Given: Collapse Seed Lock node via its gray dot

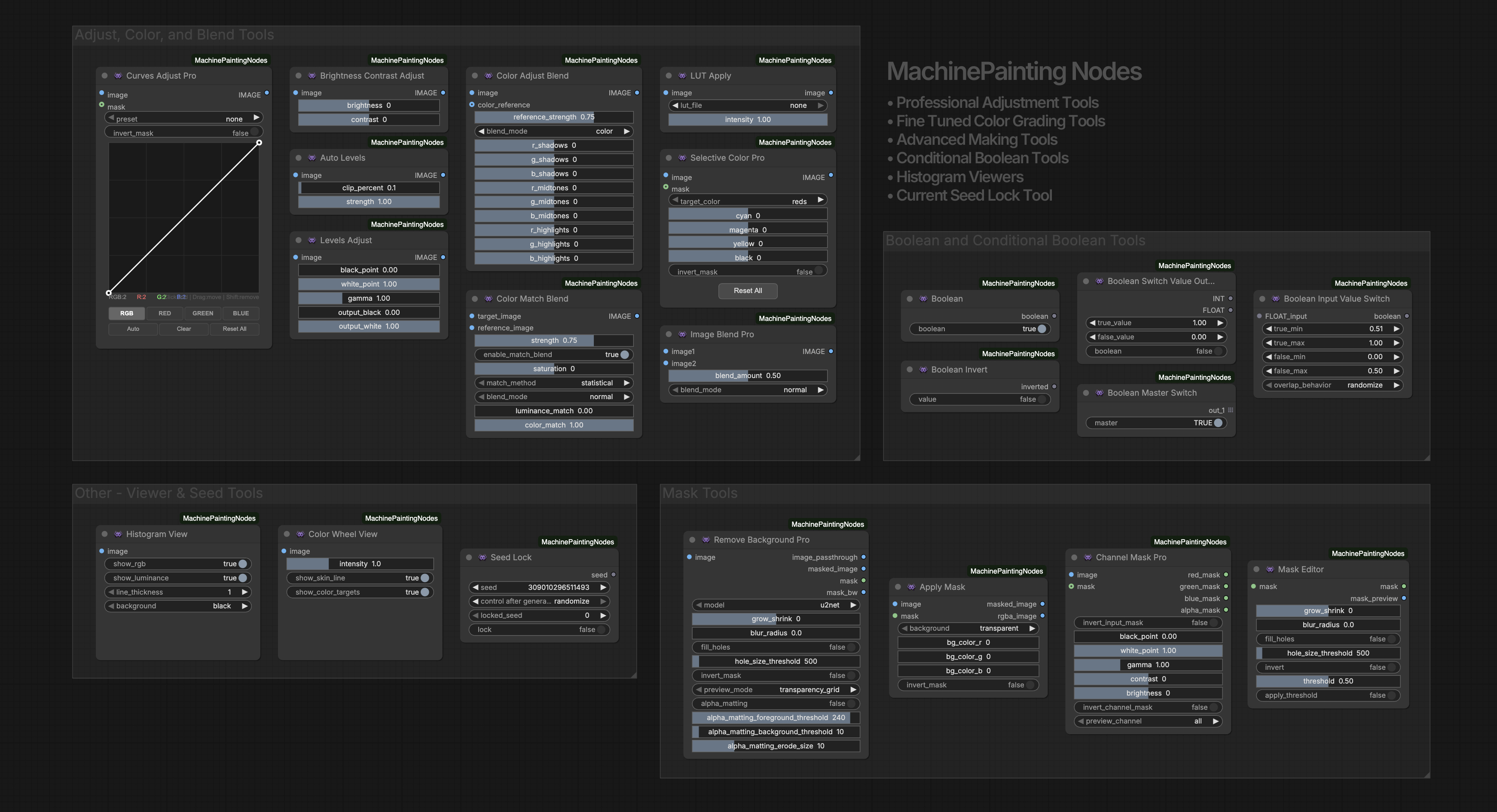Looking at the screenshot, I should pos(469,557).
